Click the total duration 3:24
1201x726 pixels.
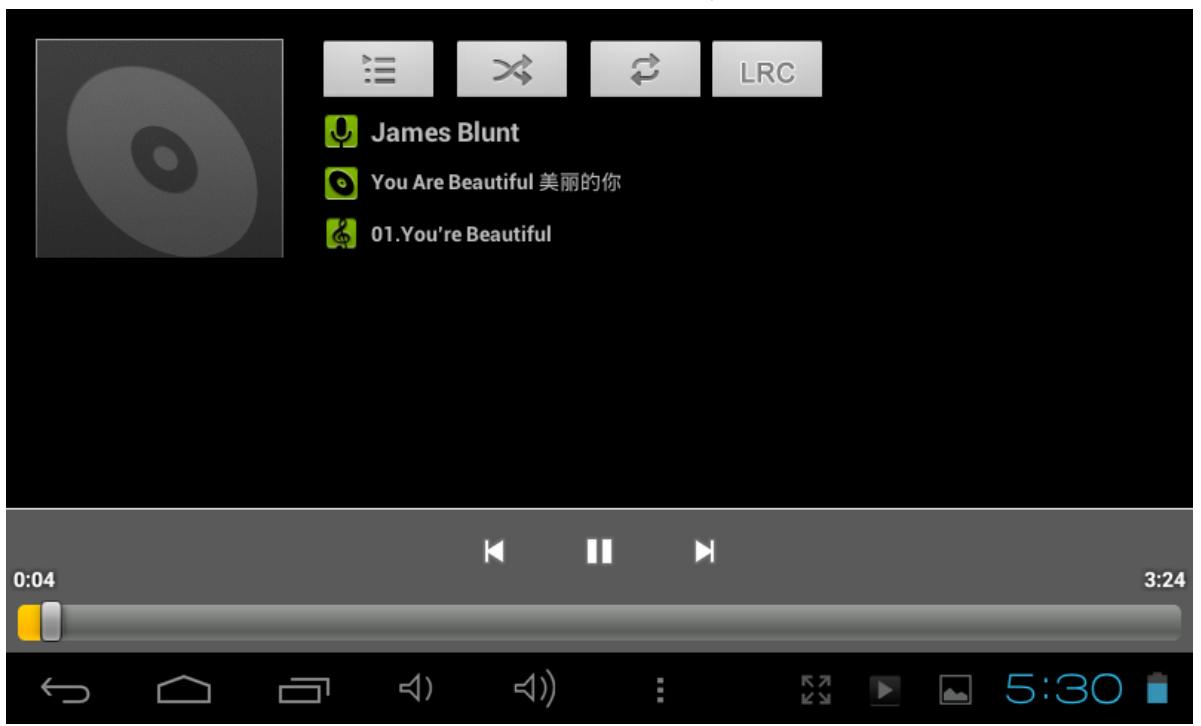1165,580
